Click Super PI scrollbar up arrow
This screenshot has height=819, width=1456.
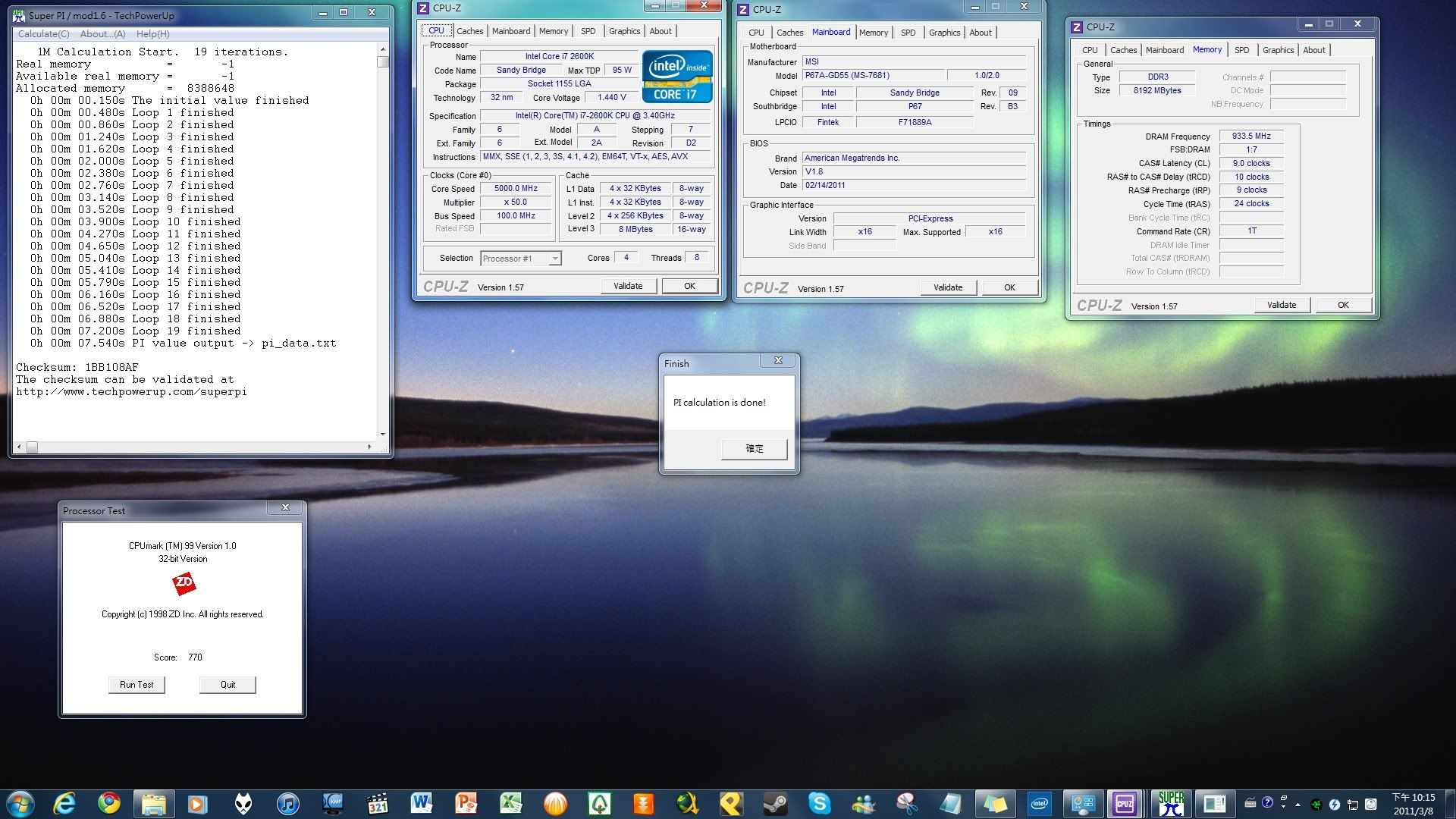382,49
